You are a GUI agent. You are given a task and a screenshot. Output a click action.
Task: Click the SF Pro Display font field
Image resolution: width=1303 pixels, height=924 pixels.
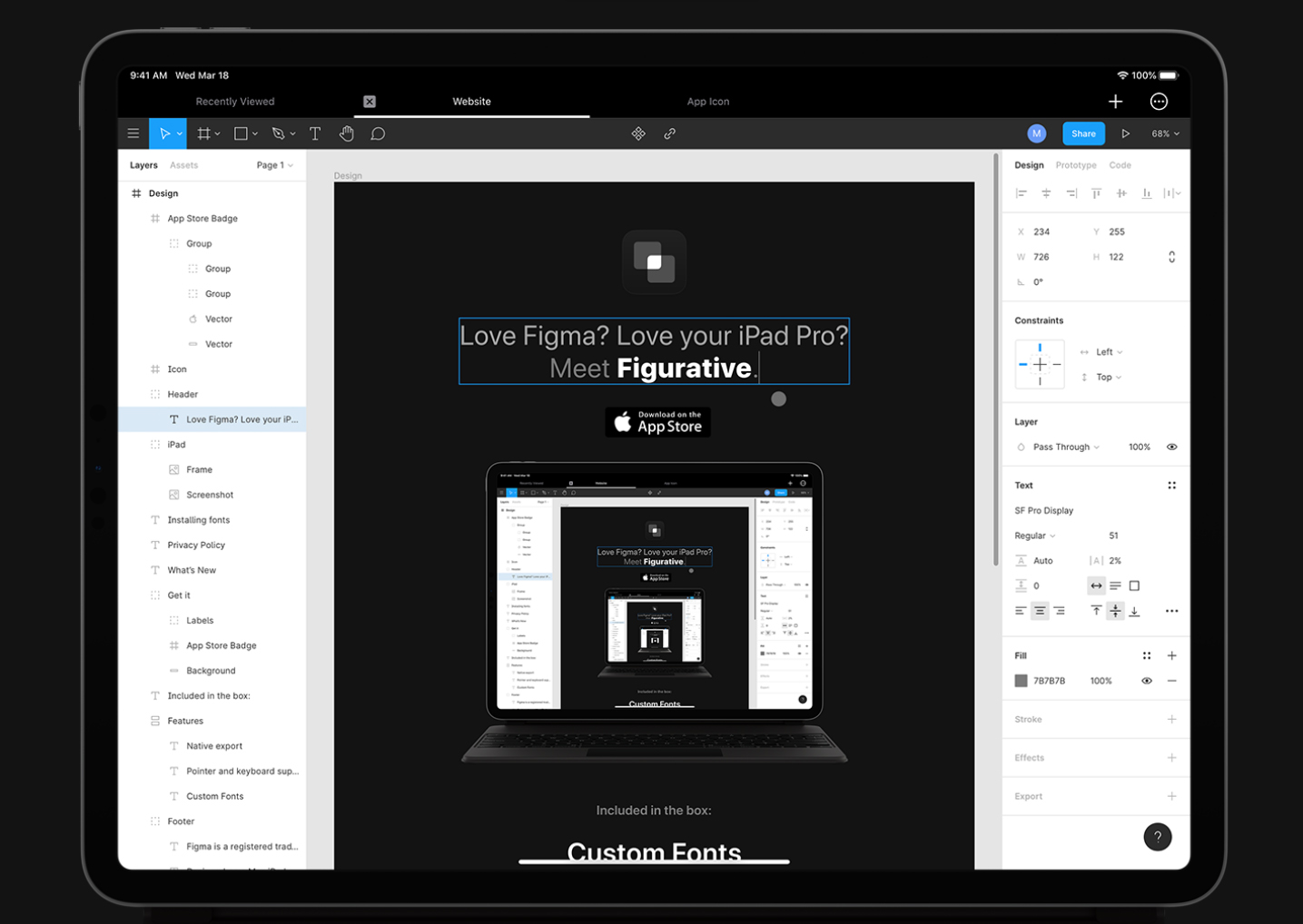(1044, 510)
